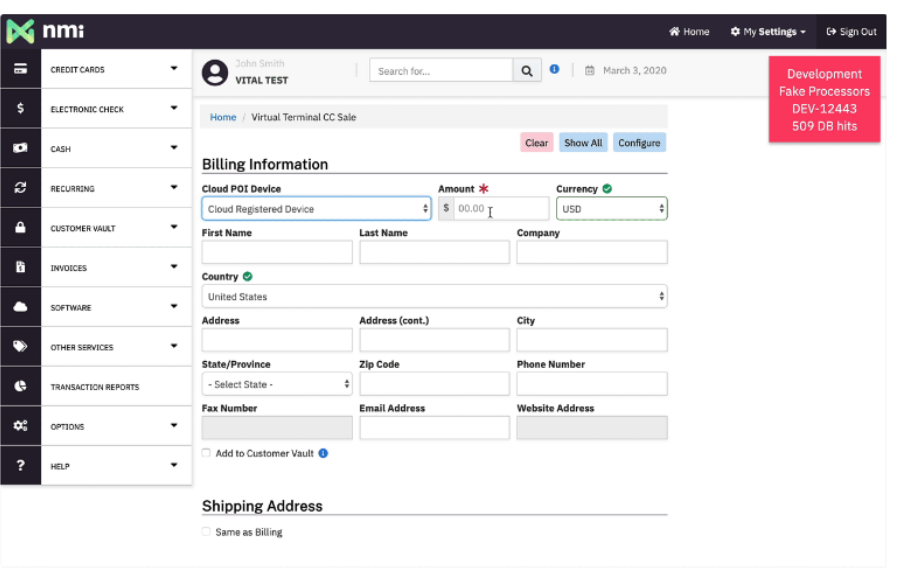This screenshot has height=576, width=901.
Task: Click the Sign Out button
Action: coord(852,31)
